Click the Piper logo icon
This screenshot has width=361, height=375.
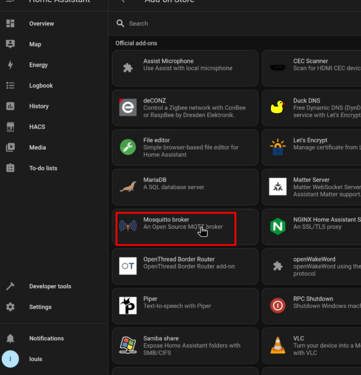(128, 305)
